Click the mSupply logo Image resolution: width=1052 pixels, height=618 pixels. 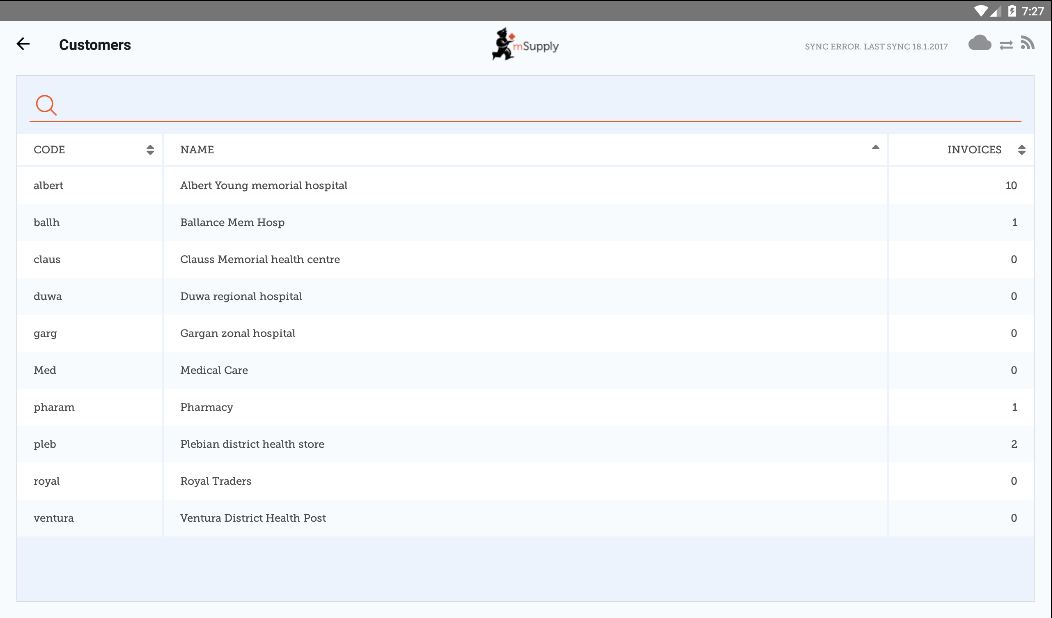[525, 44]
